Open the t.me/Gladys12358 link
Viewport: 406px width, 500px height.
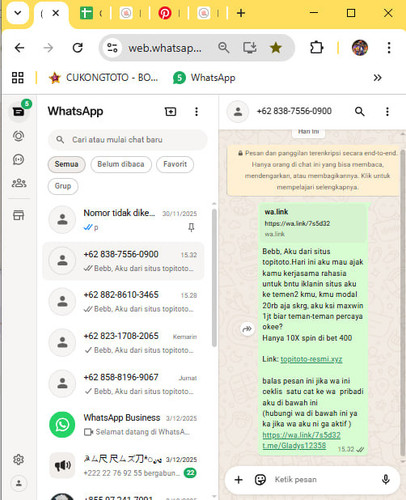[294, 446]
